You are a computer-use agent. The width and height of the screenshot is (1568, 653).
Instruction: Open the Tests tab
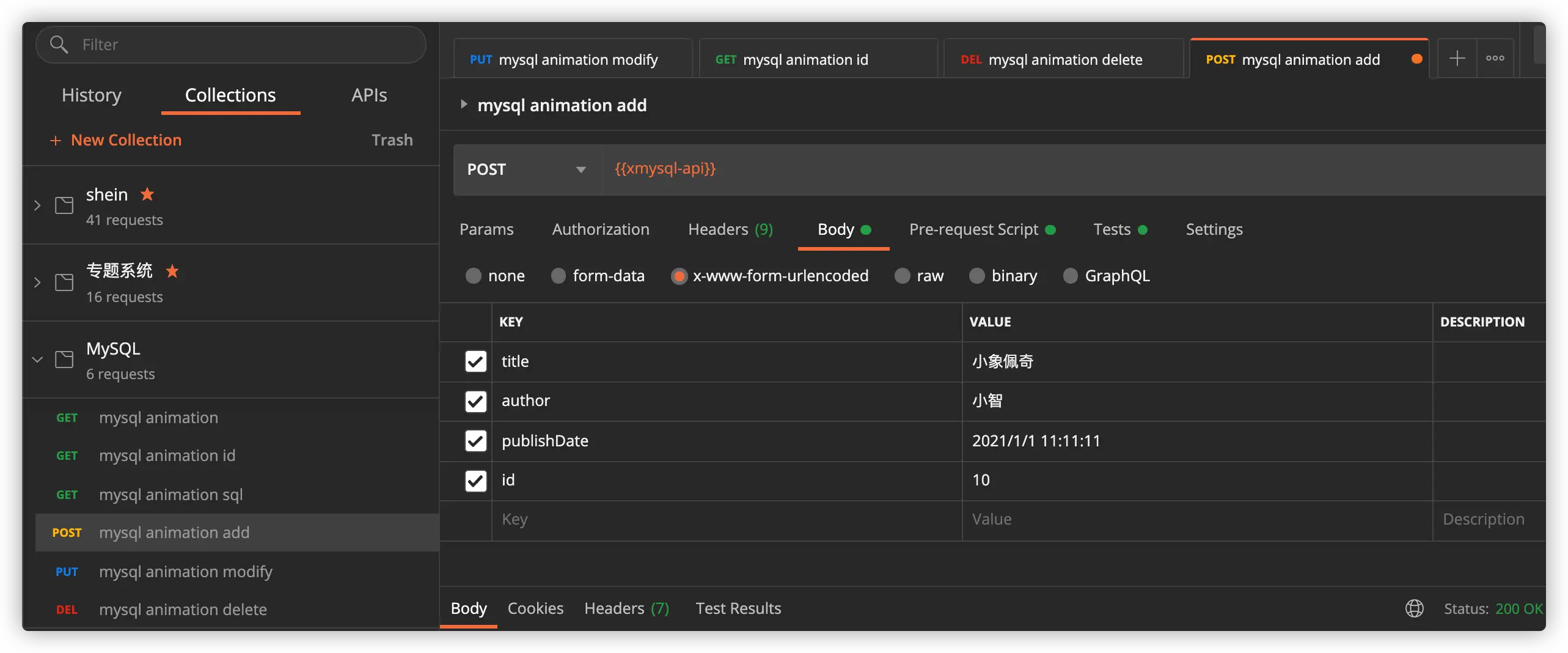pyautogui.click(x=1120, y=229)
